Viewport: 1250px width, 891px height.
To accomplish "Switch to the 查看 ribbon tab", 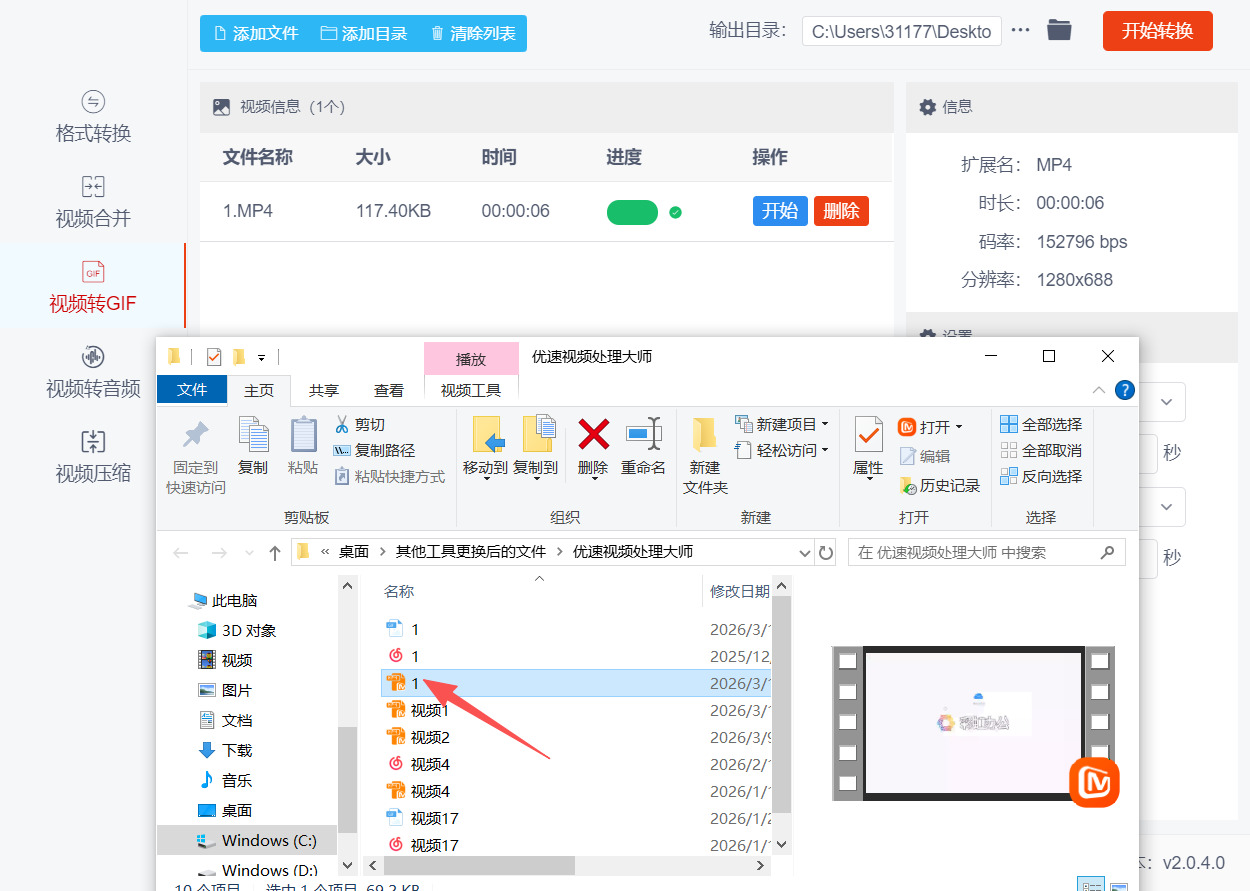I will [x=389, y=391].
